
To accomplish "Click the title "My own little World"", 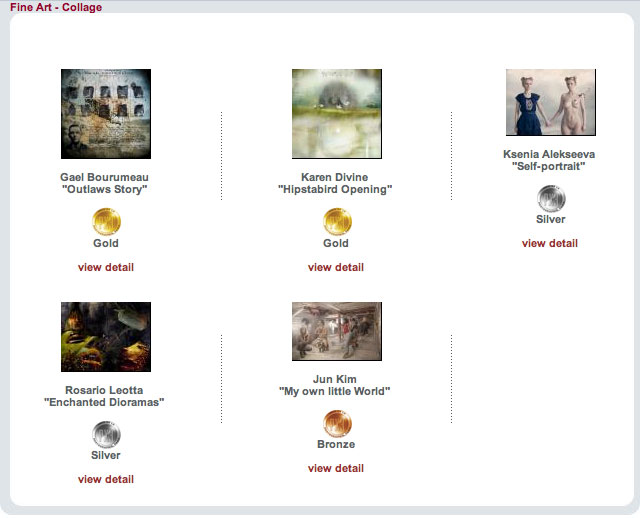I will click(x=335, y=391).
